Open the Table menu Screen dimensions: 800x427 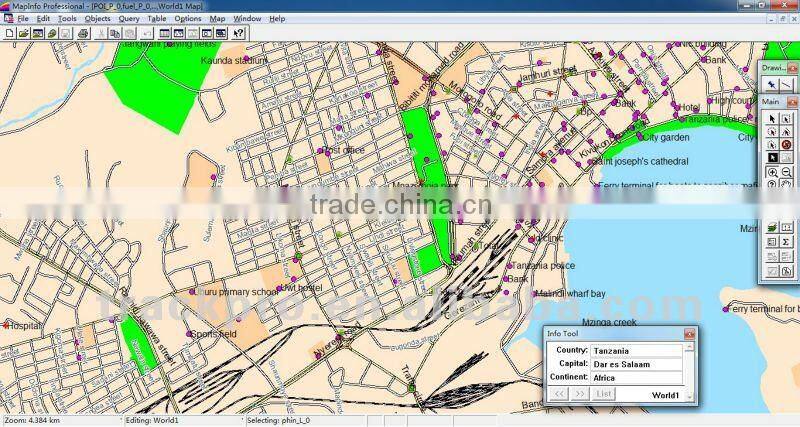[x=157, y=18]
